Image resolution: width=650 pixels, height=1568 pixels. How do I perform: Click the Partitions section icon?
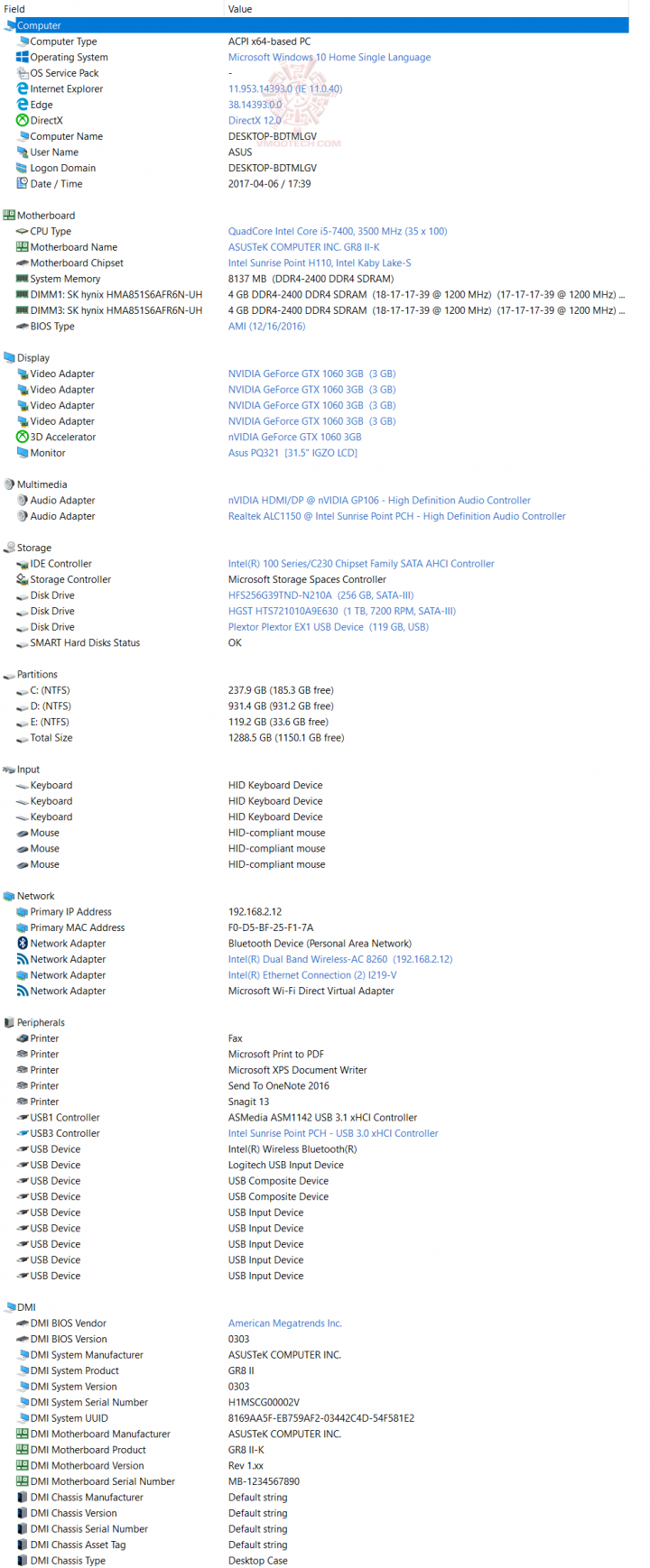coord(9,674)
